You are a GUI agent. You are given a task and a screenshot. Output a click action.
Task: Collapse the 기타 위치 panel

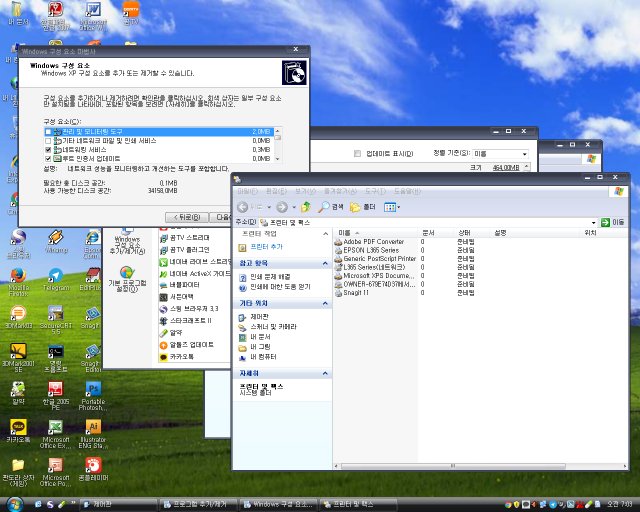(x=325, y=303)
